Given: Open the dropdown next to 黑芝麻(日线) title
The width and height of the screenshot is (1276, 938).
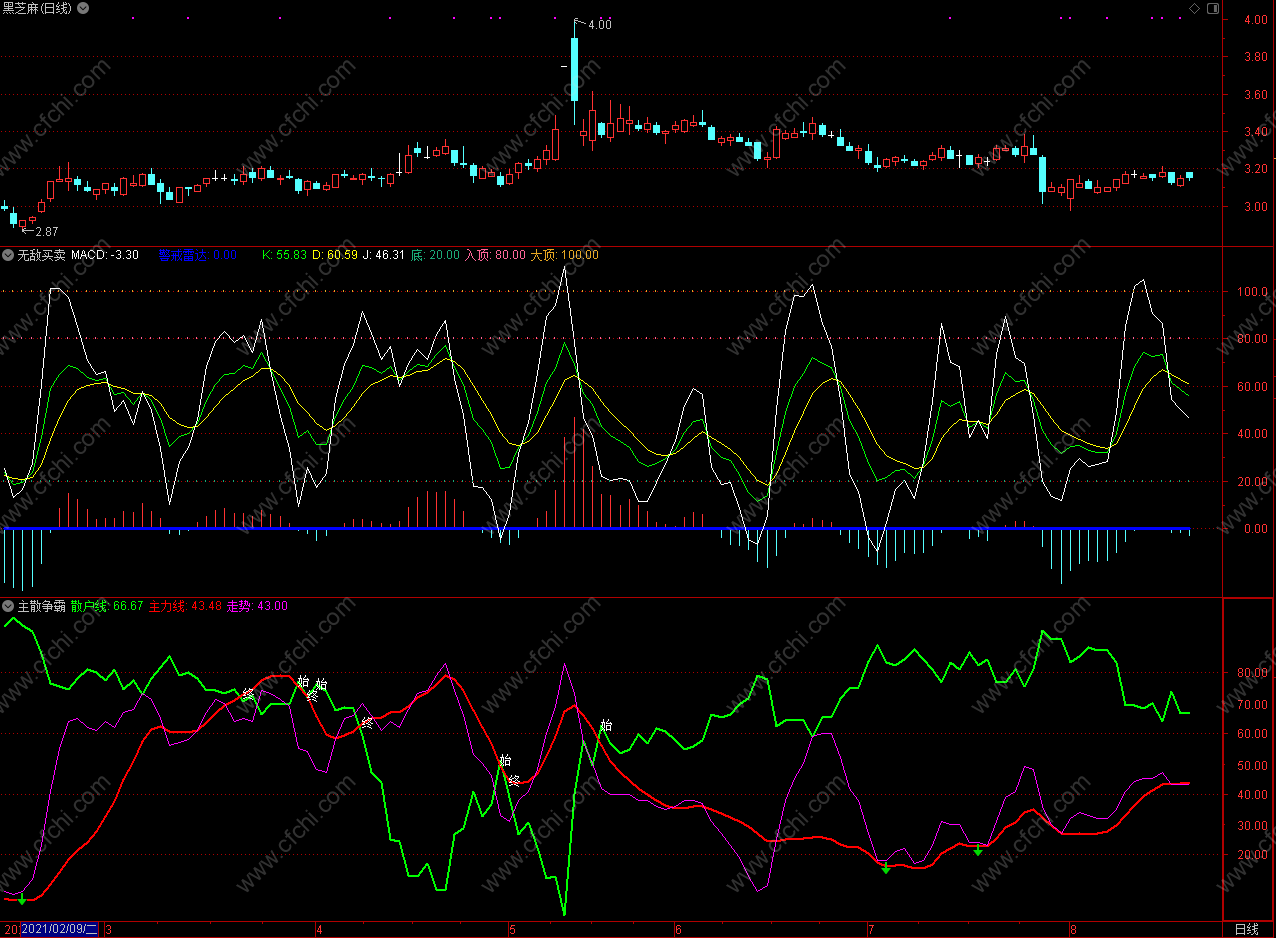Looking at the screenshot, I should [x=82, y=8].
